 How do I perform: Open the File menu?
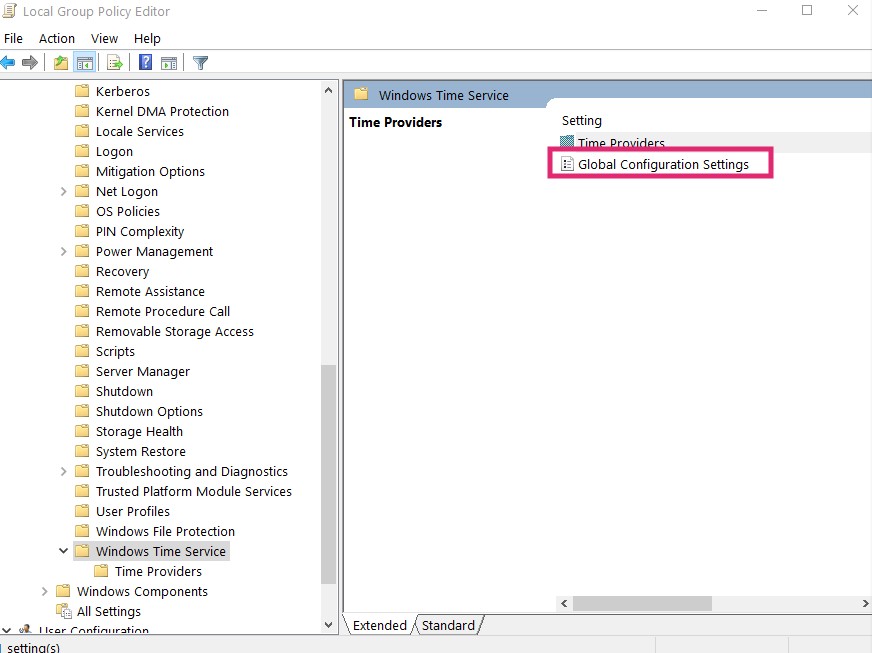(13, 38)
